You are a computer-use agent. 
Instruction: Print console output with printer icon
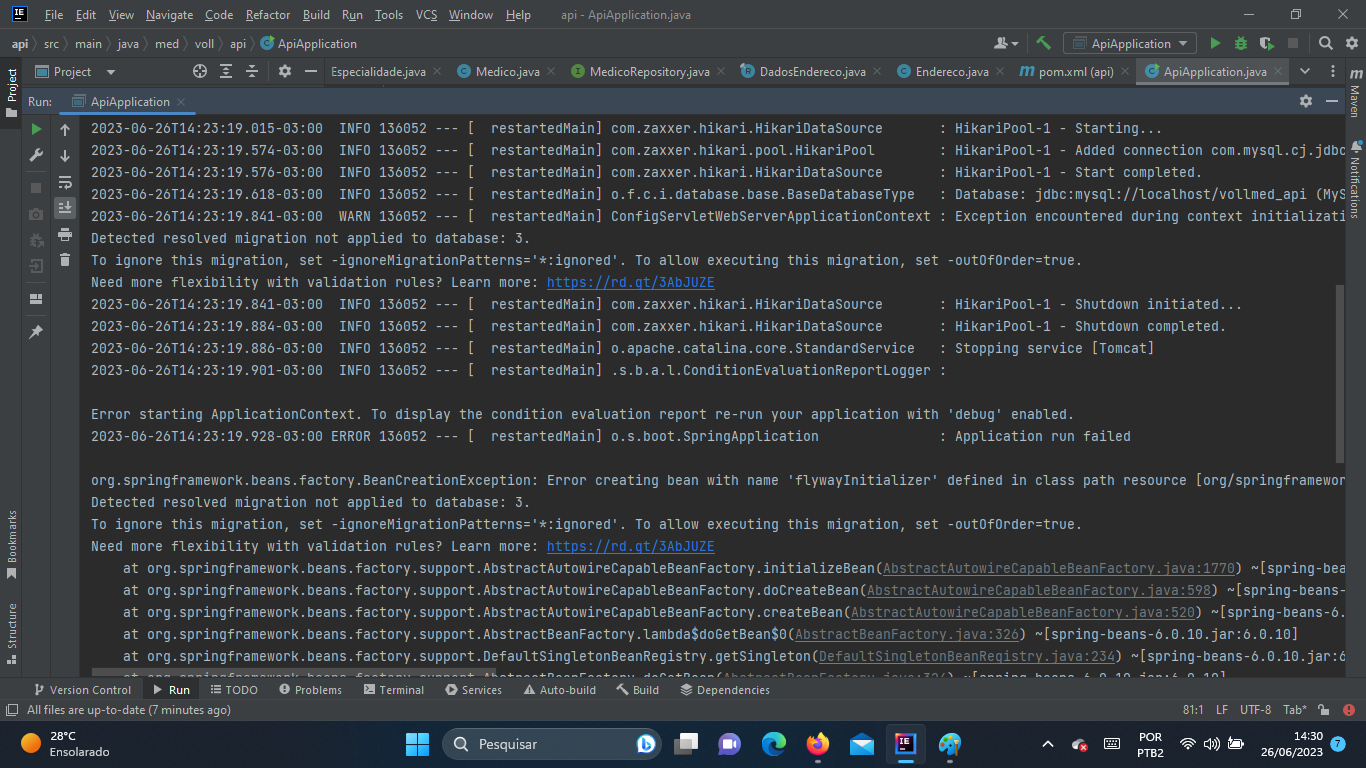(x=65, y=234)
